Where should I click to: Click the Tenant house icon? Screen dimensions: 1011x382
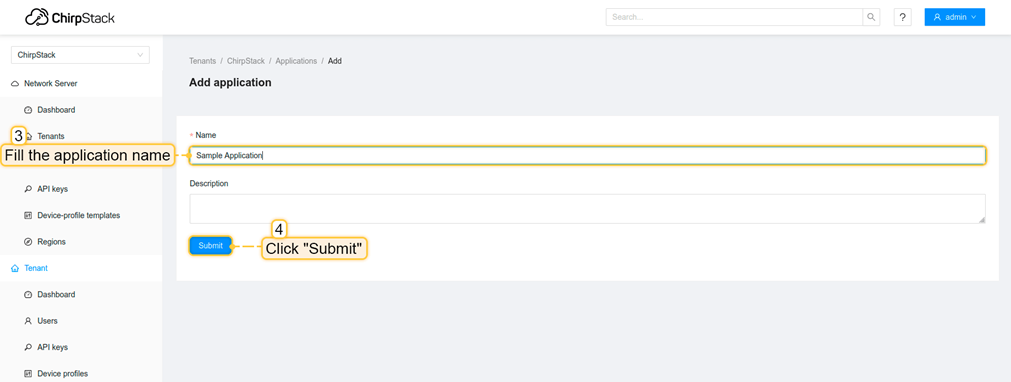[15, 268]
